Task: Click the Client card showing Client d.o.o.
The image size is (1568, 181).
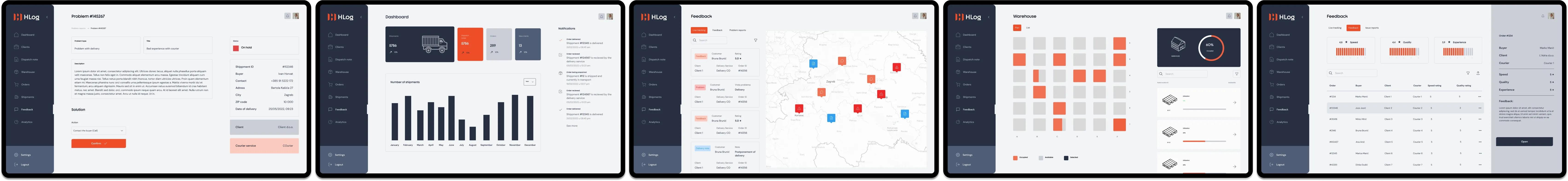Action: (264, 127)
